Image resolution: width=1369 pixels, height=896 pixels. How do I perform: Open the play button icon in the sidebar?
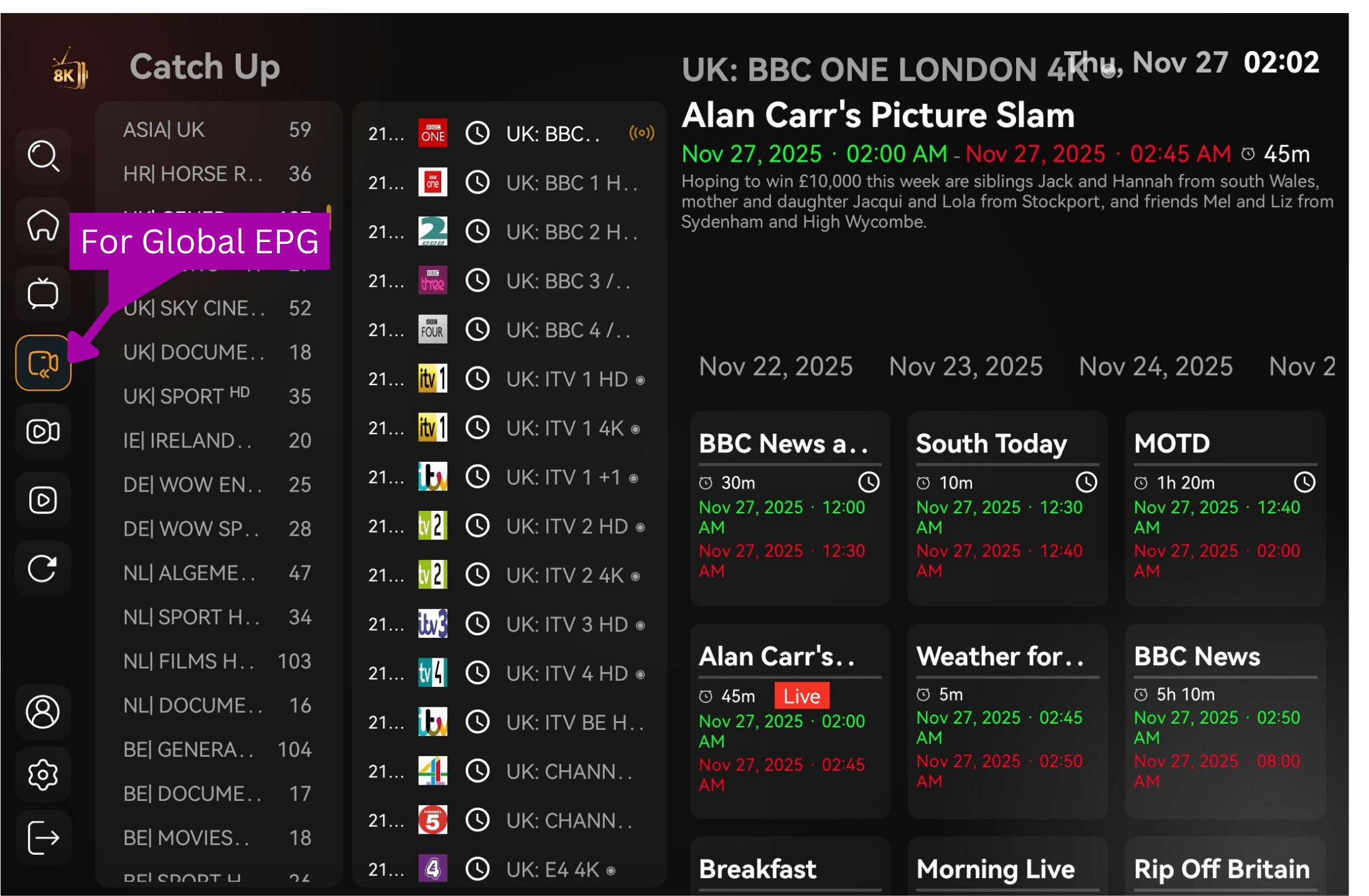pyautogui.click(x=43, y=500)
